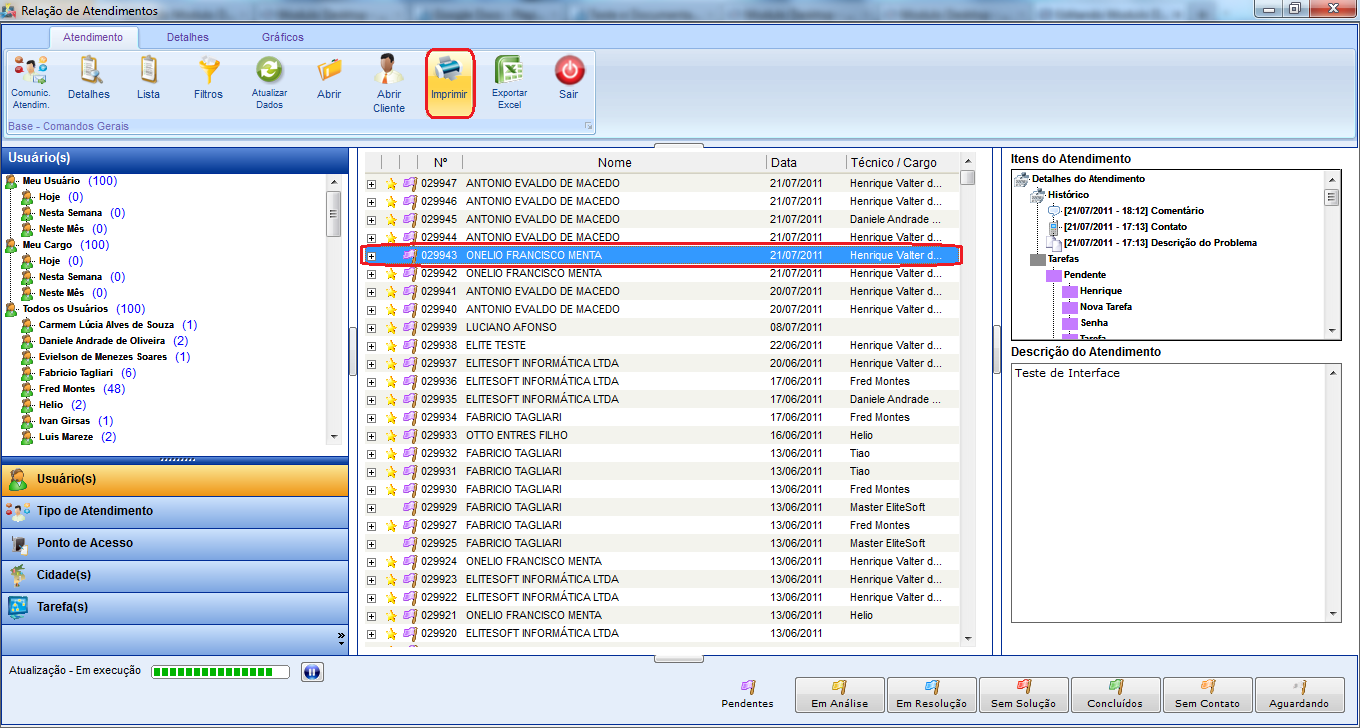The height and width of the screenshot is (728, 1360).
Task: Select Fred Montes in the user tree
Action: (x=67, y=389)
